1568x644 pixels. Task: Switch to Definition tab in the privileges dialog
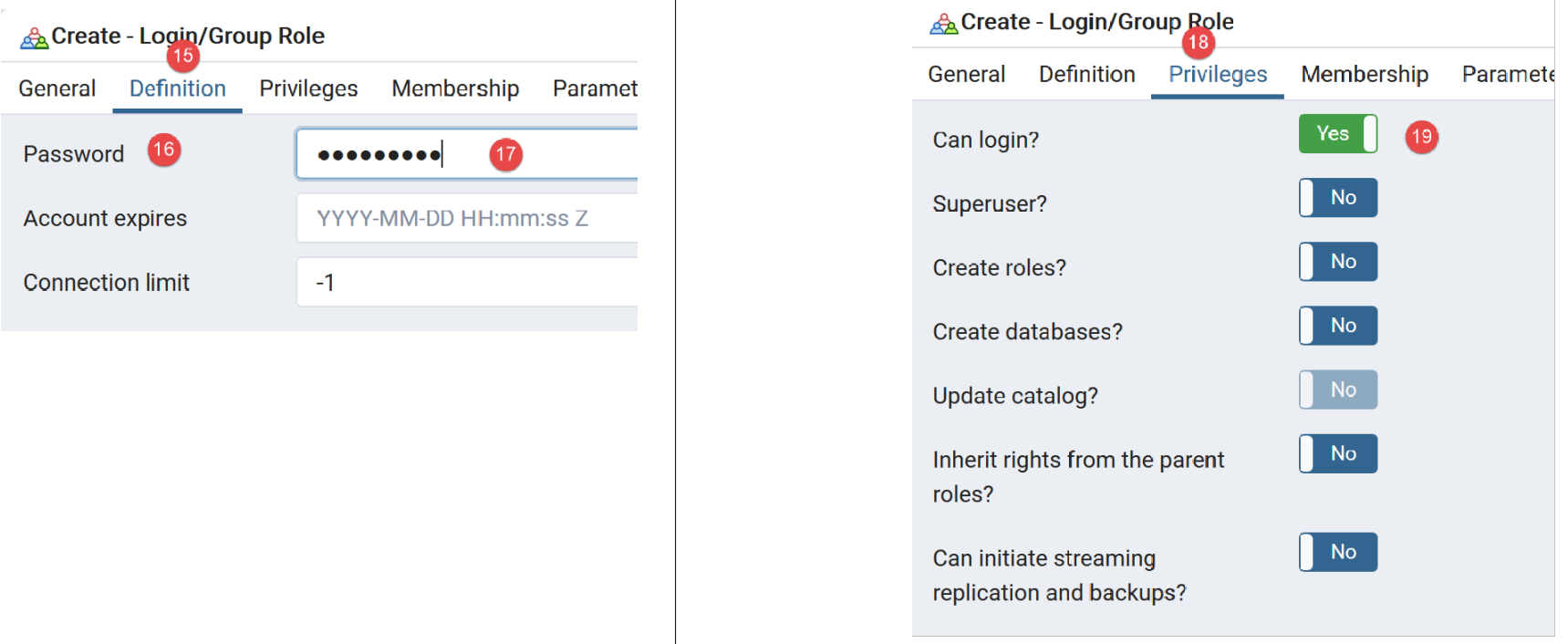[x=1086, y=74]
